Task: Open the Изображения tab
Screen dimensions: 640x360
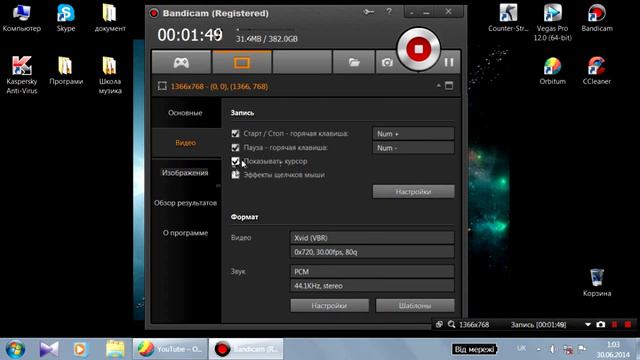Action: (186, 173)
